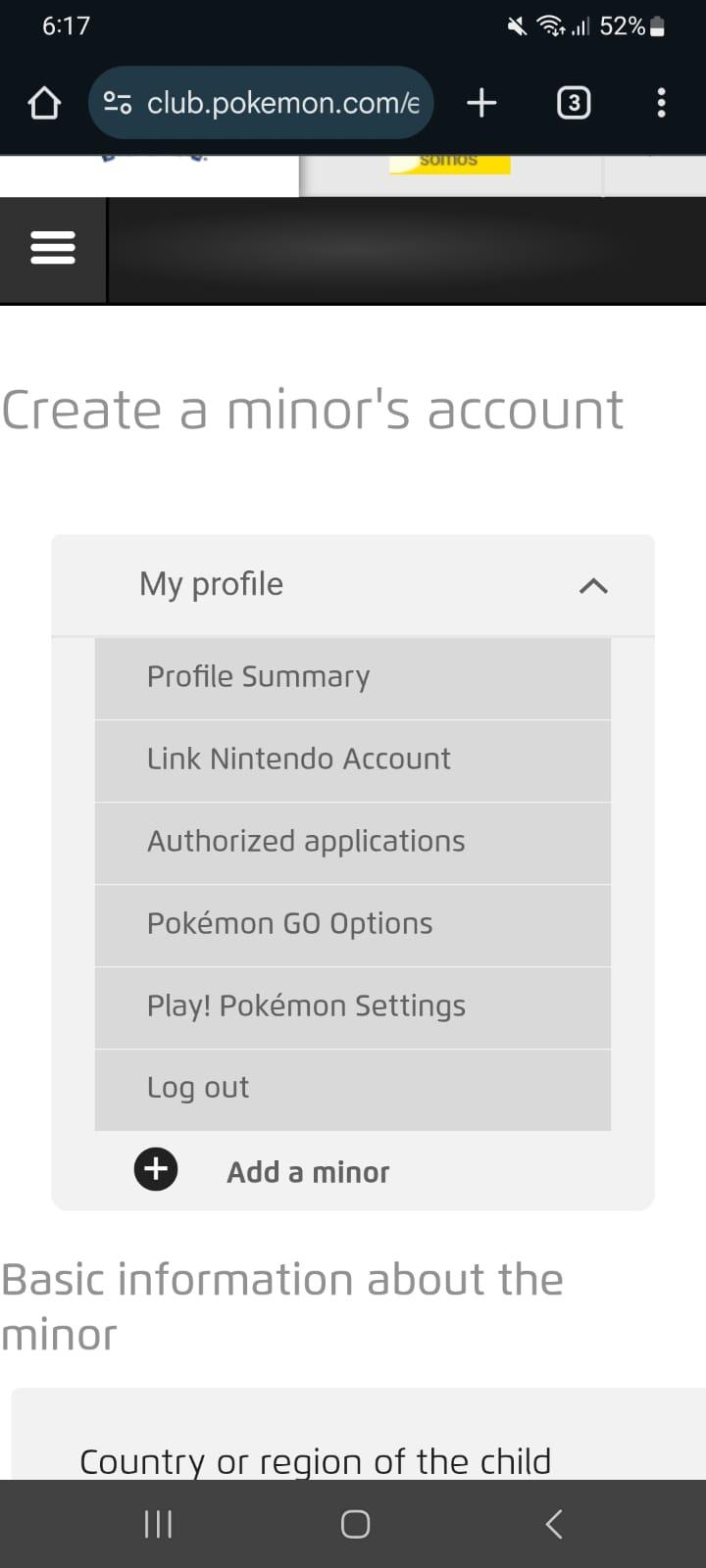Image resolution: width=706 pixels, height=1568 pixels.
Task: Open the tab switcher showing 3 tabs
Action: pos(574,103)
